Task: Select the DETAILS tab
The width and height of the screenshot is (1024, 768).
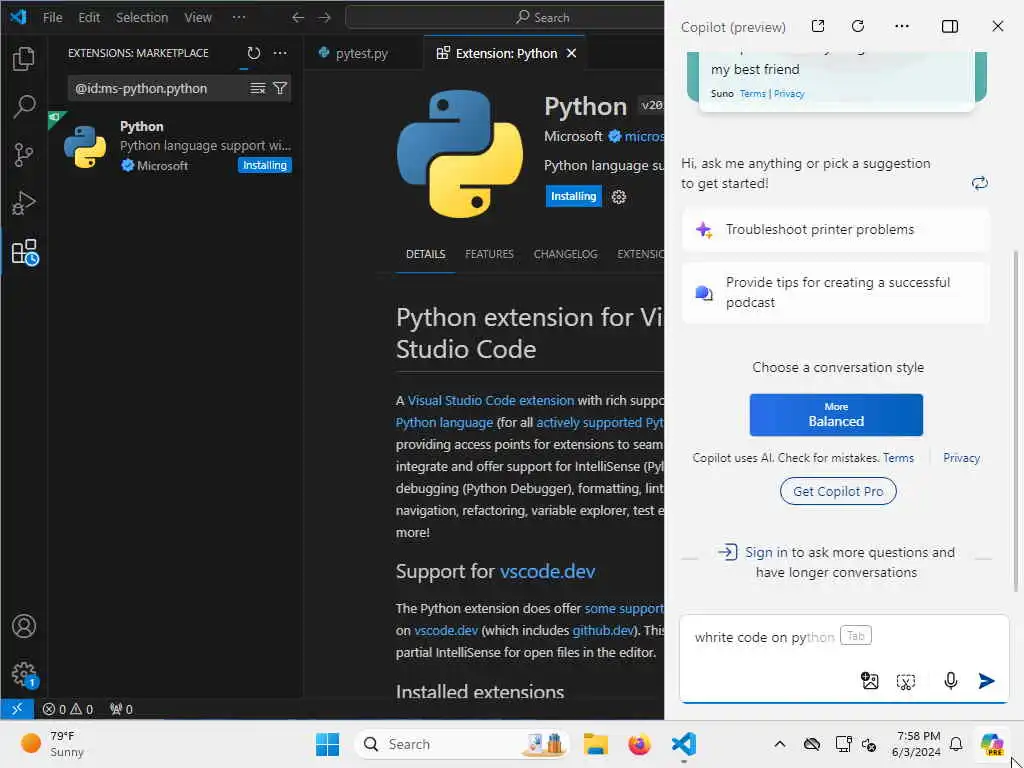Action: click(x=426, y=254)
